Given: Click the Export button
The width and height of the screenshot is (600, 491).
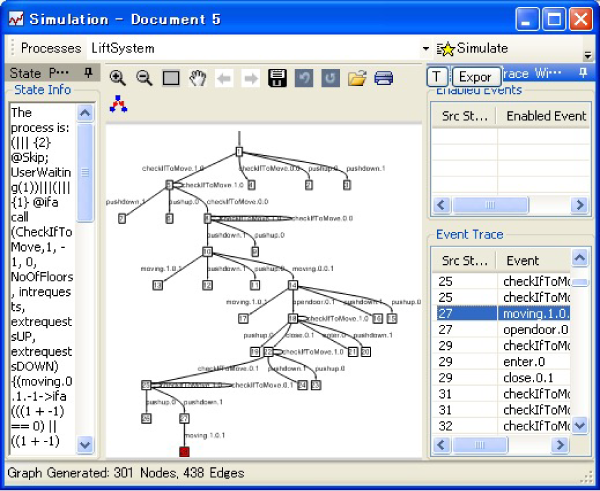Looking at the screenshot, I should click(x=475, y=77).
